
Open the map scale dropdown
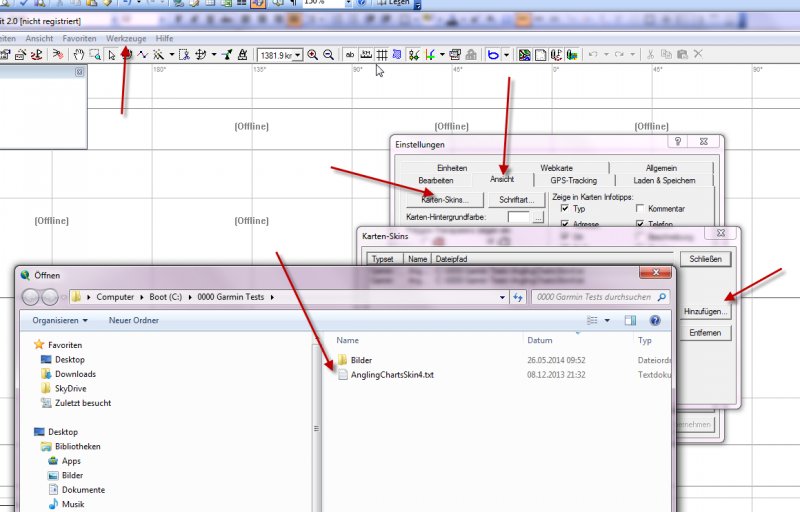click(299, 54)
